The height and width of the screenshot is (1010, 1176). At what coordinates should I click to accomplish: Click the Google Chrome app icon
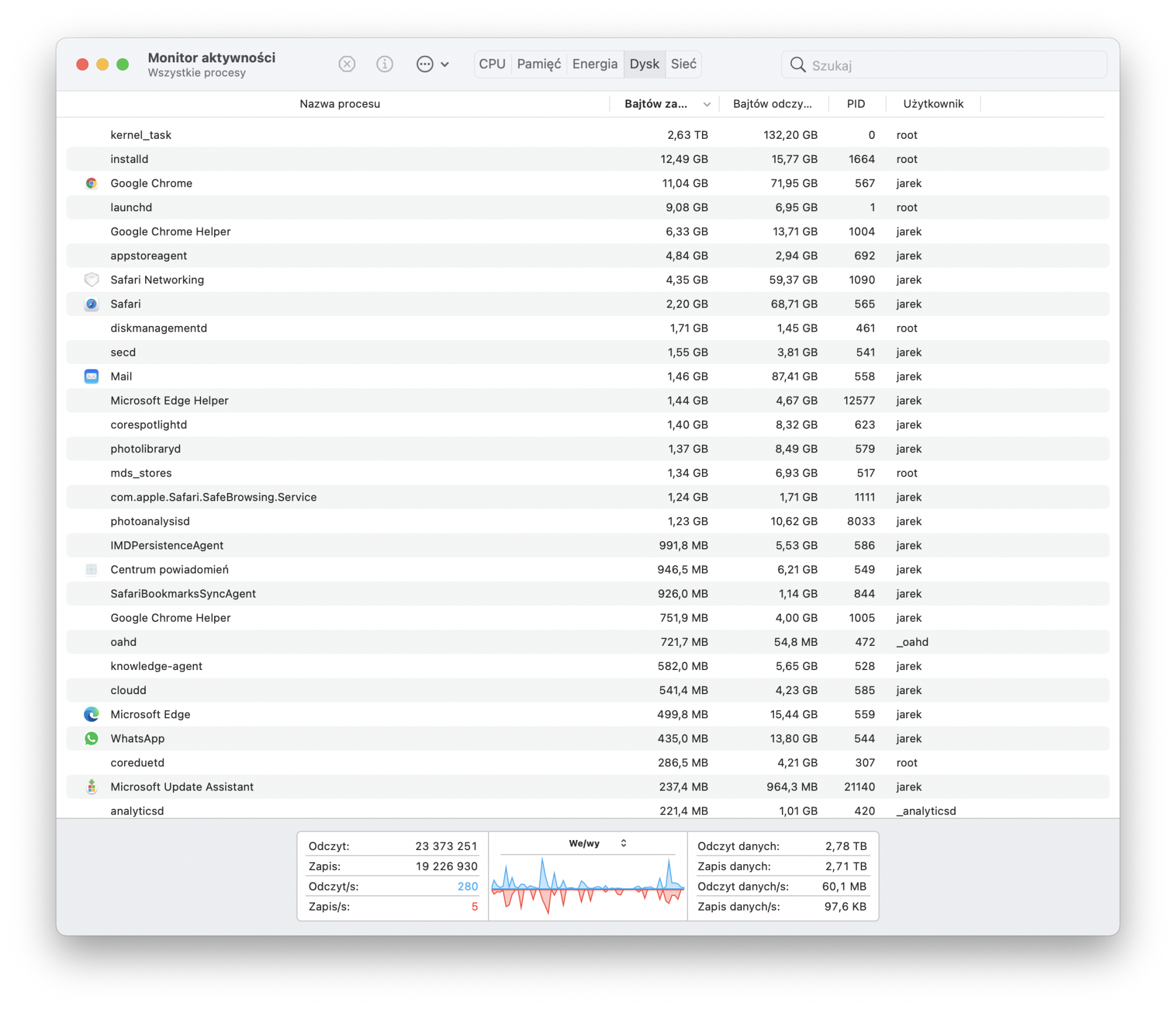[x=91, y=184]
